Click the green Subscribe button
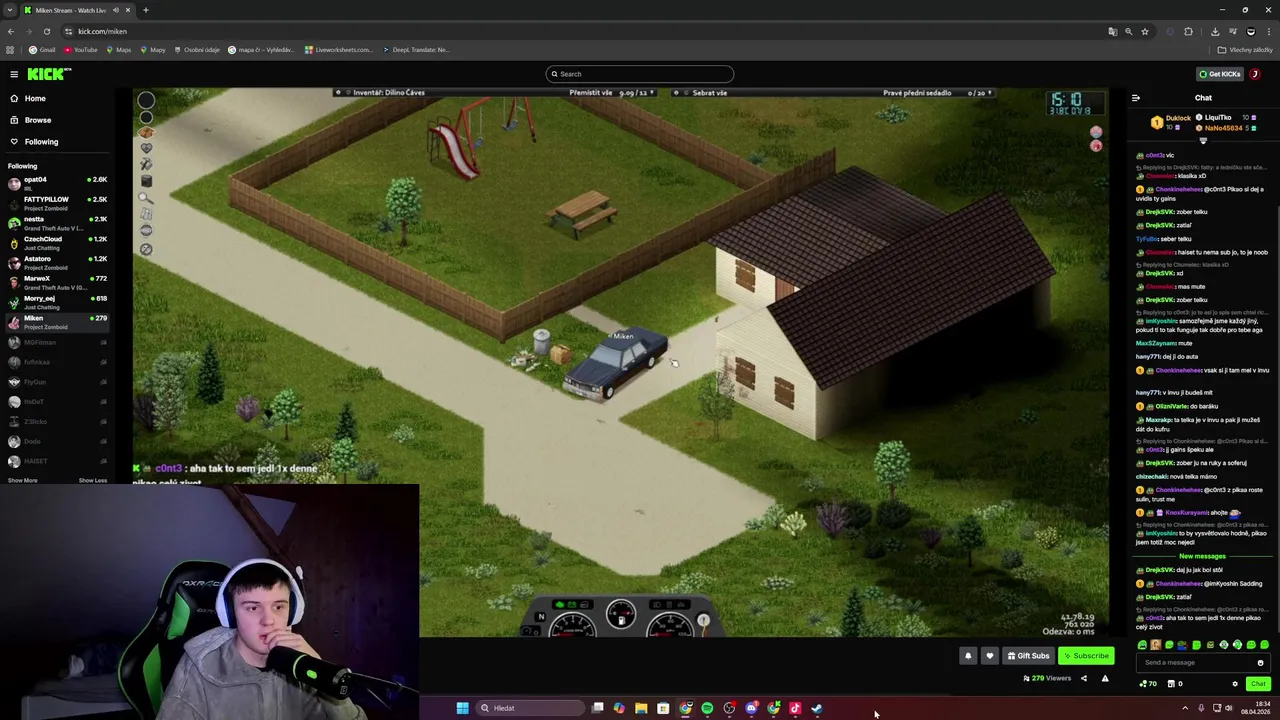Screen dimensions: 1280x720 1086,656
